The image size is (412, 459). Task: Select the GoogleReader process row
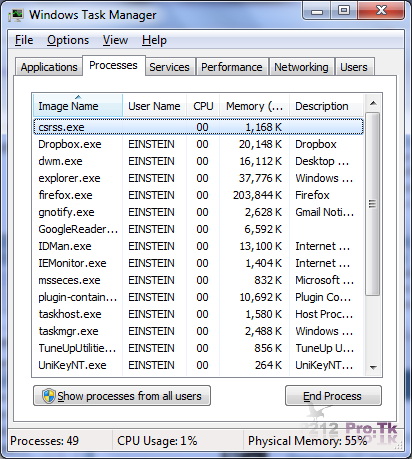[x=198, y=229]
